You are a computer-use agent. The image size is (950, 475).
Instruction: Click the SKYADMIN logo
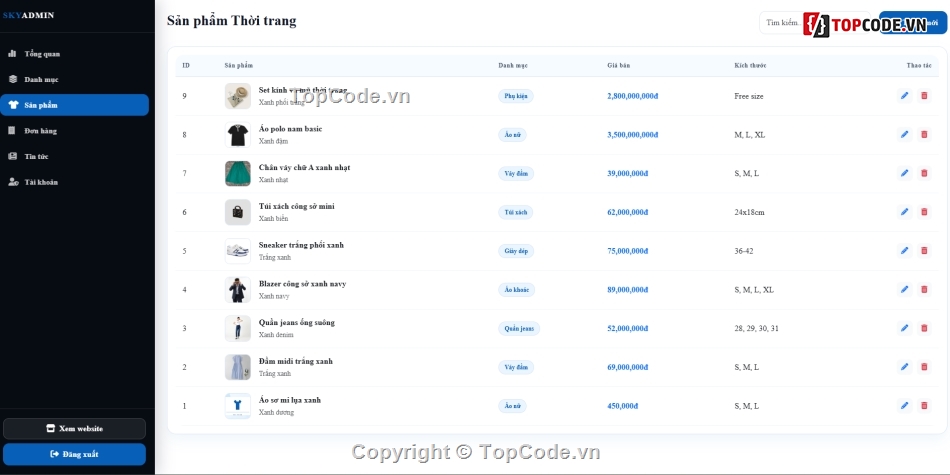coord(28,15)
